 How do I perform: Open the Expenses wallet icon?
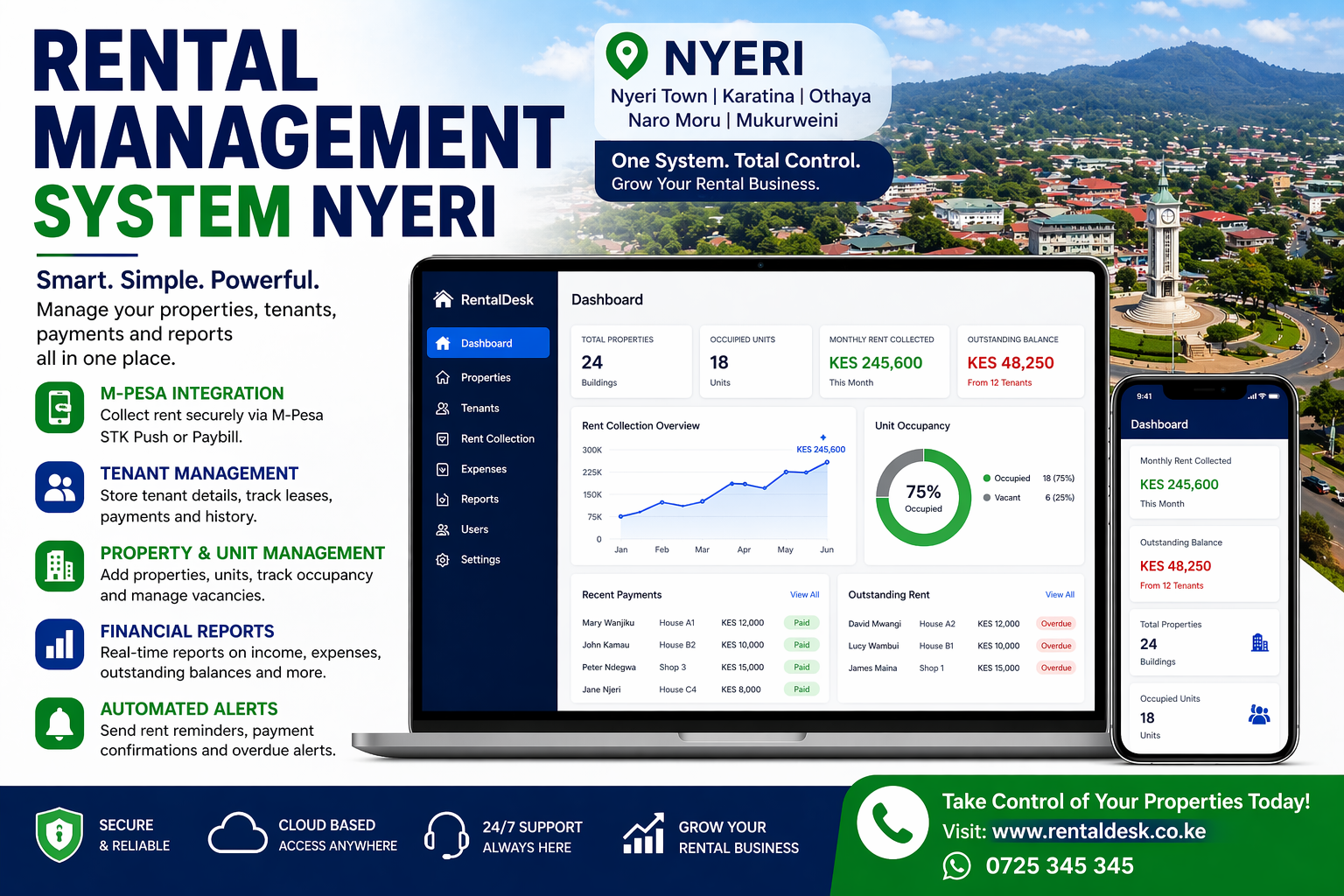[x=444, y=469]
